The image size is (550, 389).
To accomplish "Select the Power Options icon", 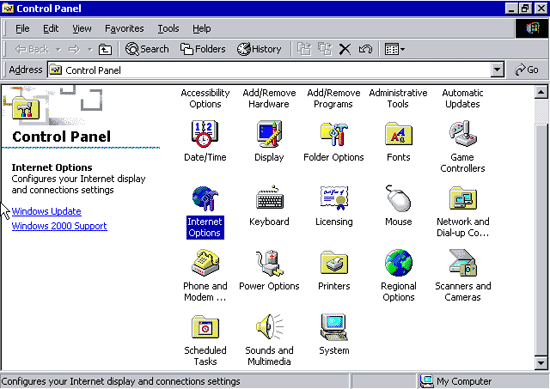I will (x=269, y=263).
